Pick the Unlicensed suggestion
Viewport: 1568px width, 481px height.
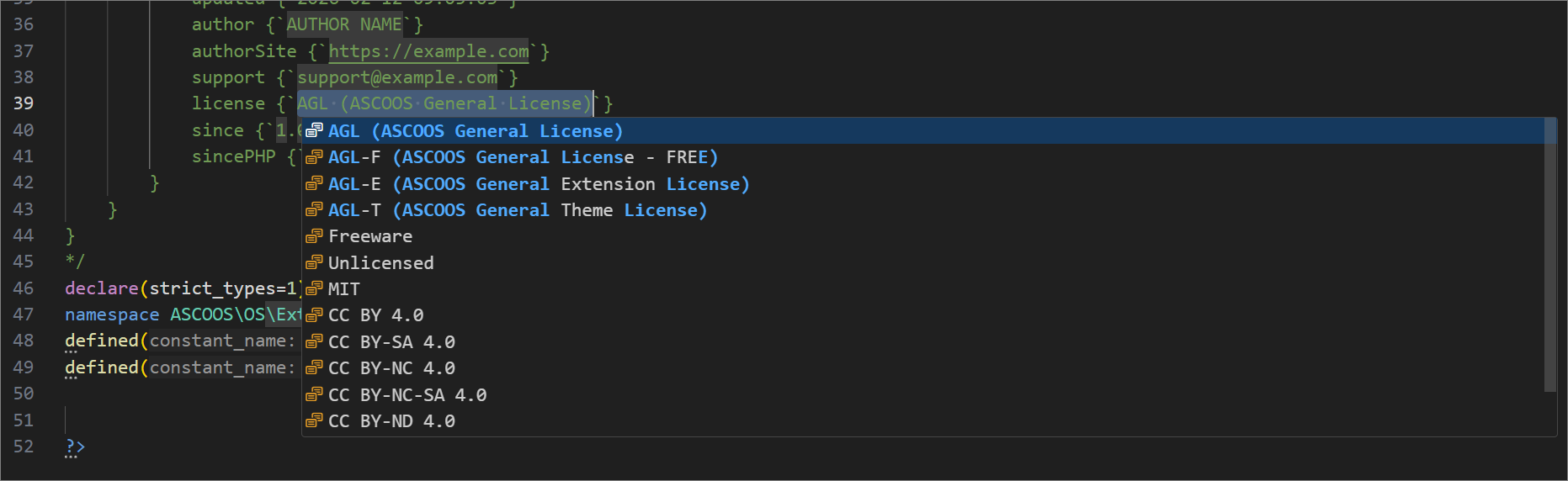tap(923, 262)
